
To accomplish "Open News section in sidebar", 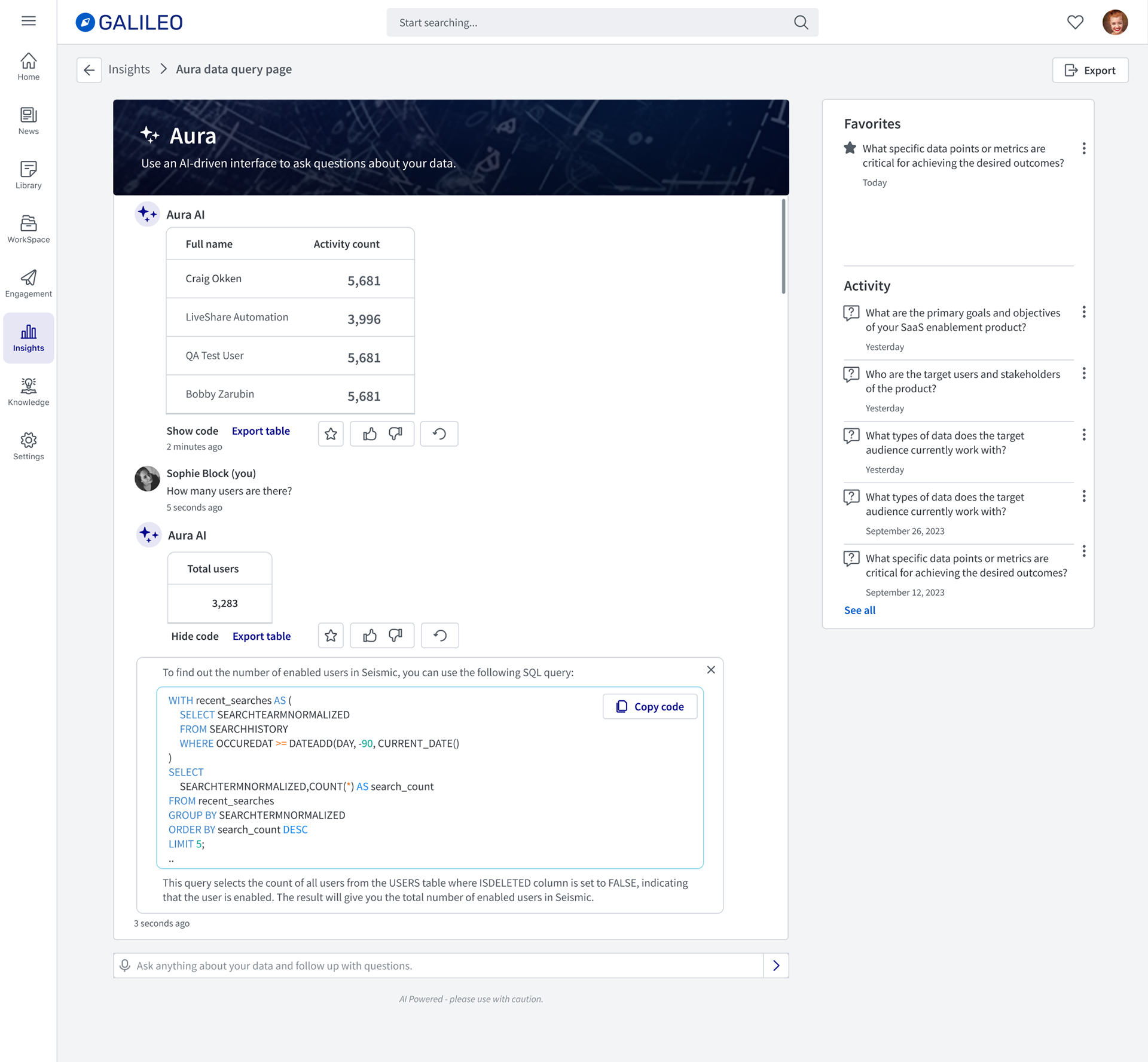I will coord(29,121).
